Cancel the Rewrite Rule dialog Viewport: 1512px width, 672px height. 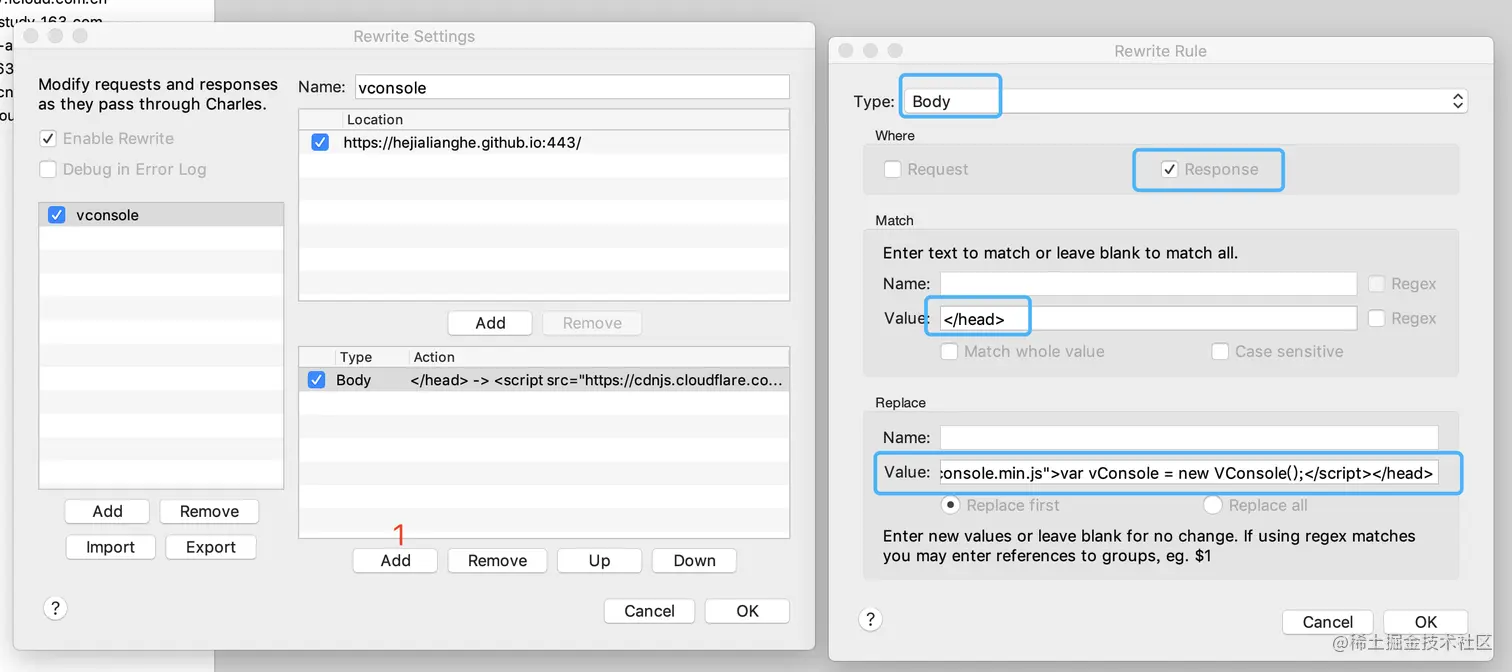click(x=1327, y=622)
